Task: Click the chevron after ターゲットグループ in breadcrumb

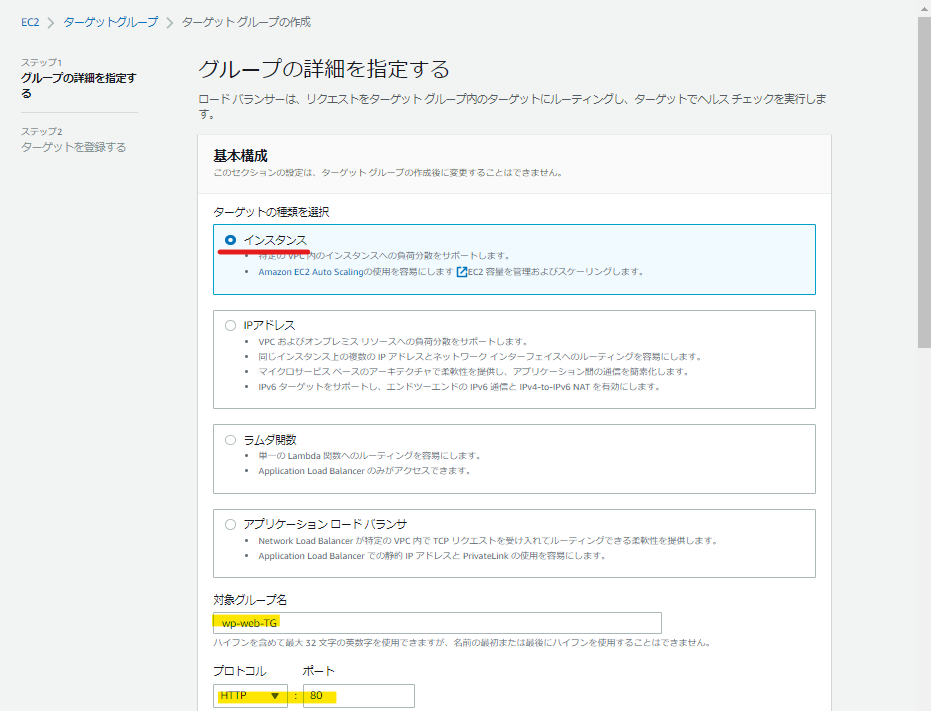Action: (x=170, y=23)
